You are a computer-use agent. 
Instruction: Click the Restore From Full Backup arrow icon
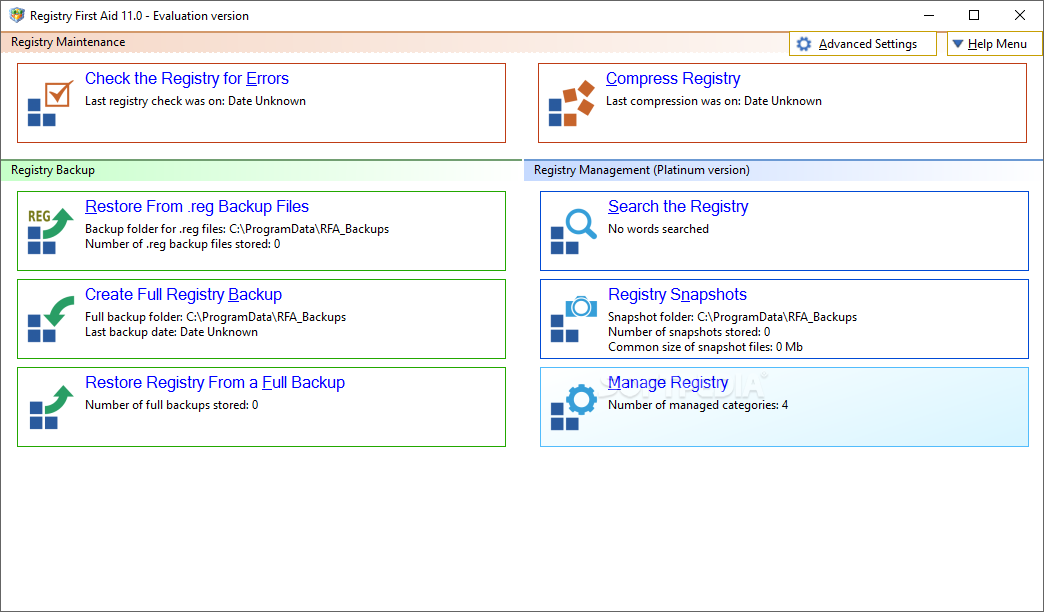[x=51, y=407]
